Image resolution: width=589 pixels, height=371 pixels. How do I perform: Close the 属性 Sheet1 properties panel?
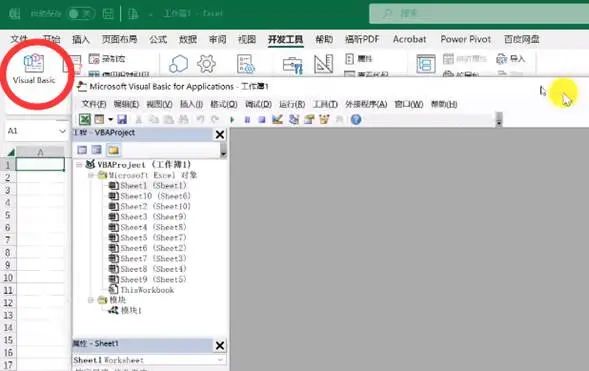(220, 345)
